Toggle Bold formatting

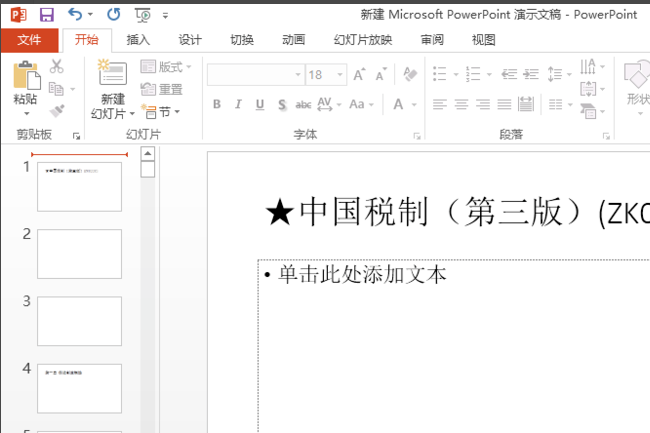[217, 104]
